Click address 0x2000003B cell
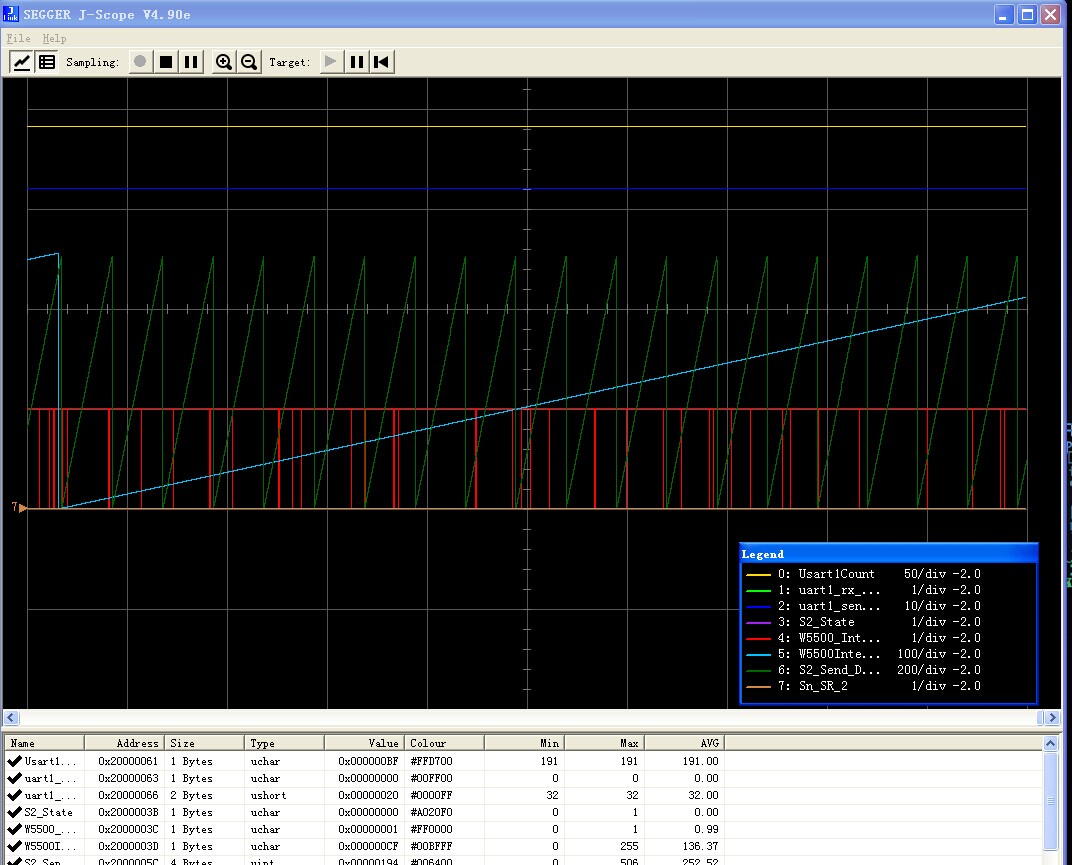Screen dimensions: 1072x865 pos(128,812)
